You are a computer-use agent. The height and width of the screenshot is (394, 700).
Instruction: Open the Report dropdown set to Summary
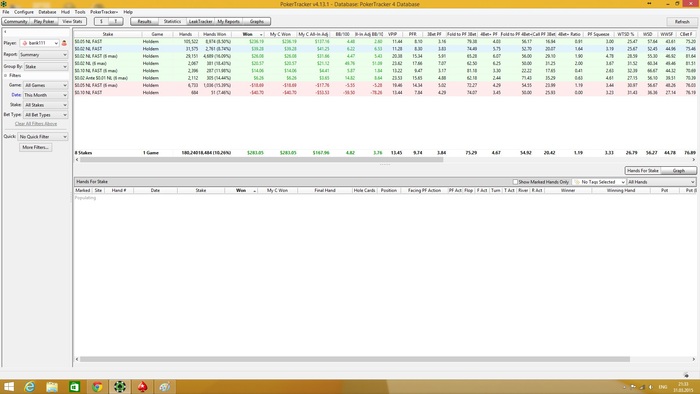(43, 54)
